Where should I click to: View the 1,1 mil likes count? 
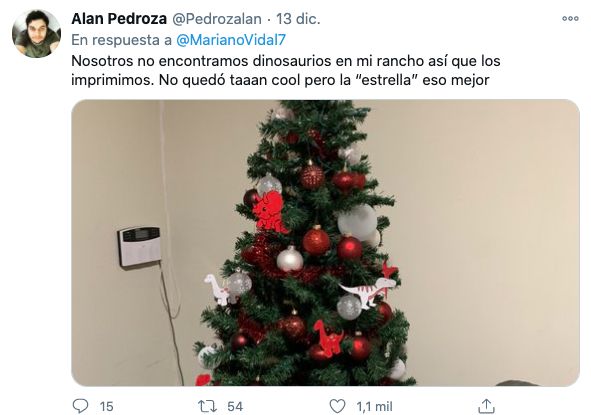(374, 406)
